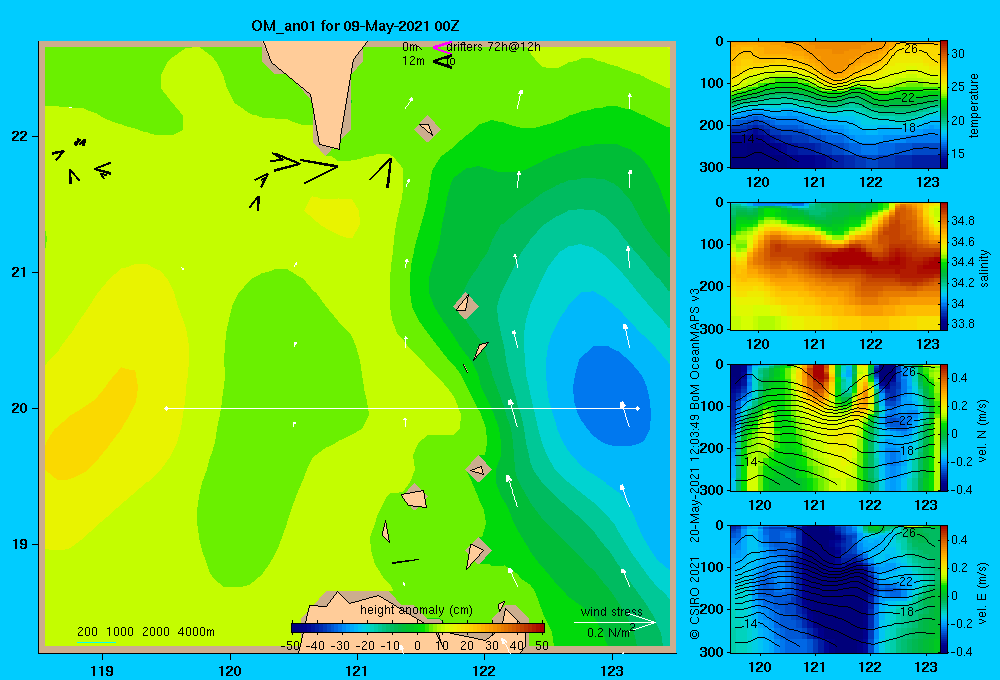Click the 'wind stress' label

coord(611,611)
